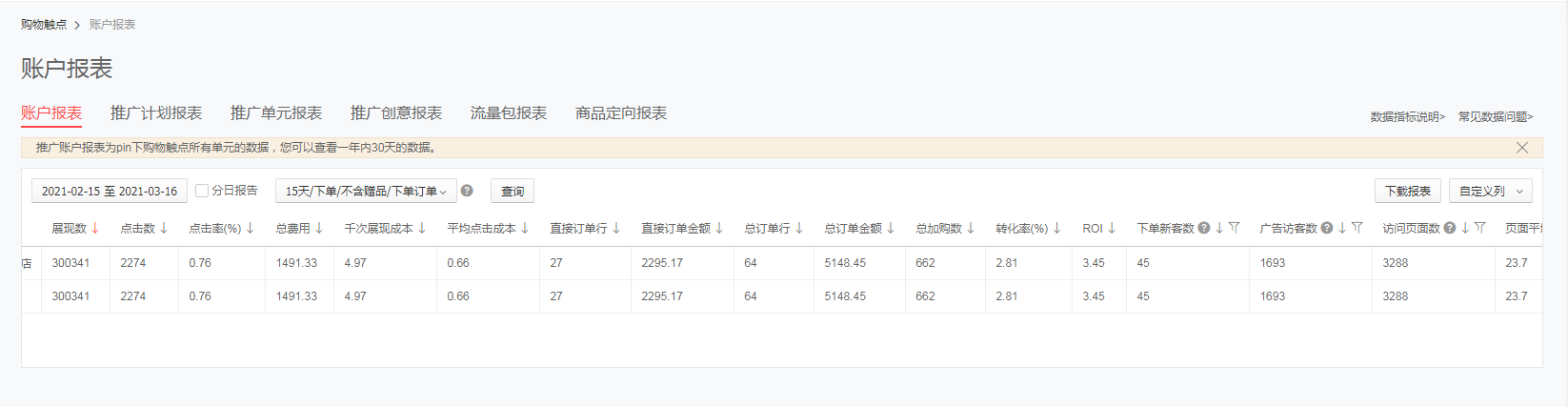Viewport: 1568px width, 407px height.
Task: Sort the 总加购数 column with its arrow
Action: (971, 229)
